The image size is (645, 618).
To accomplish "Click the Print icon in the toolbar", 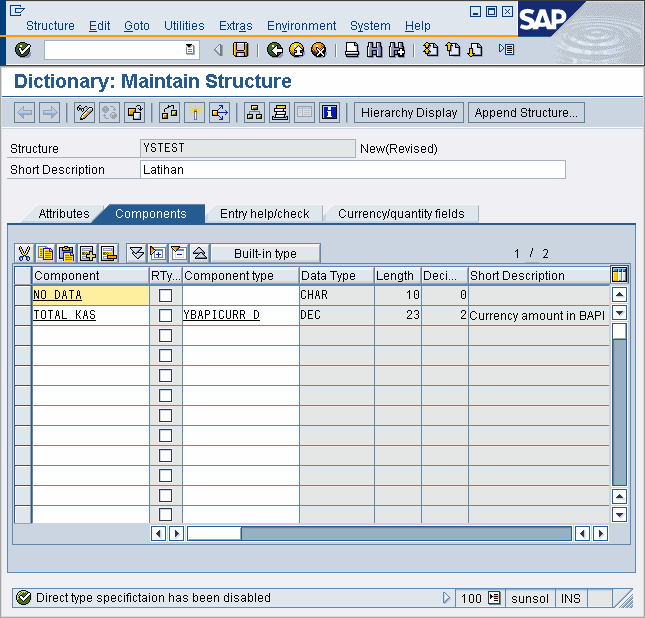I will pyautogui.click(x=352, y=50).
